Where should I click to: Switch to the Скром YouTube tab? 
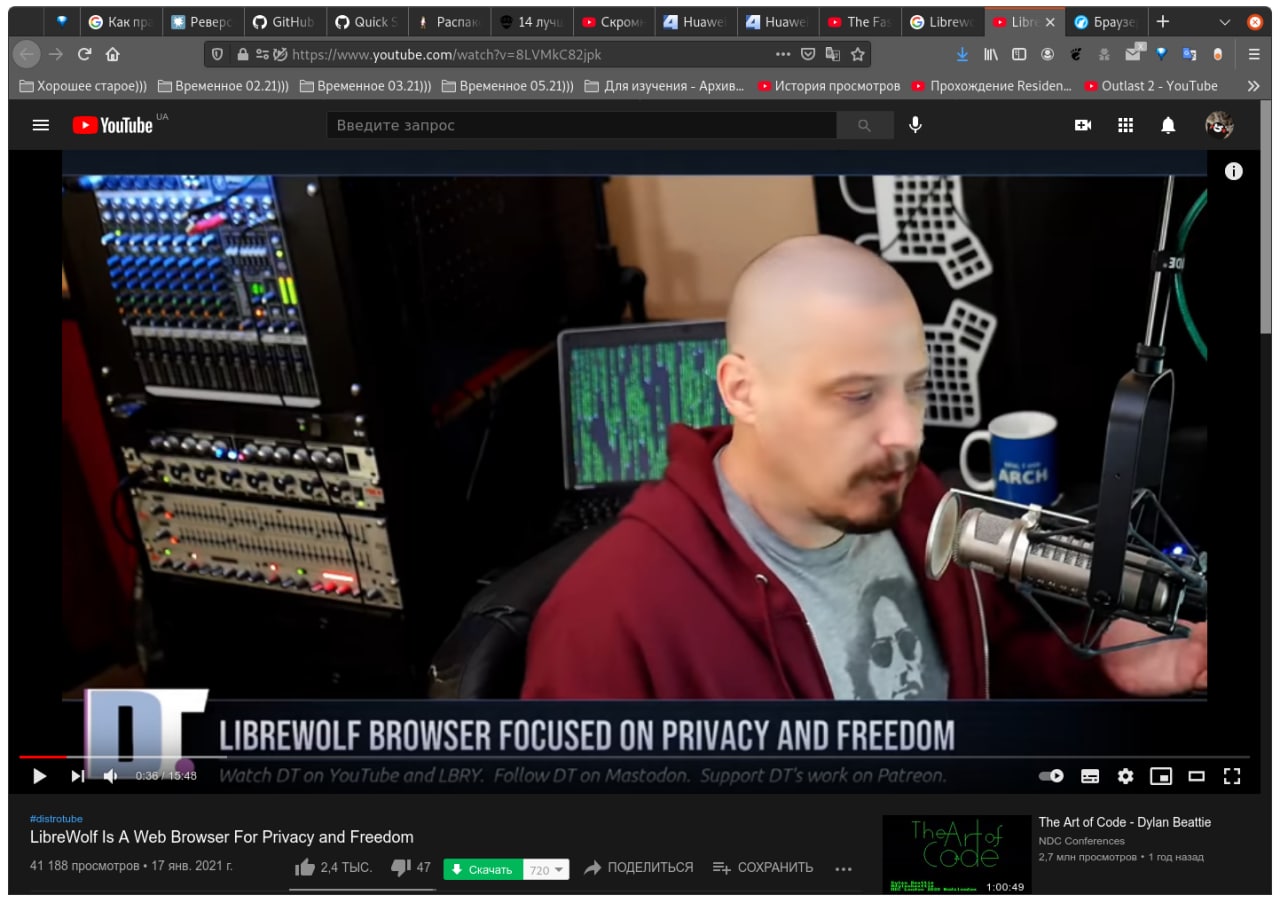pos(612,22)
